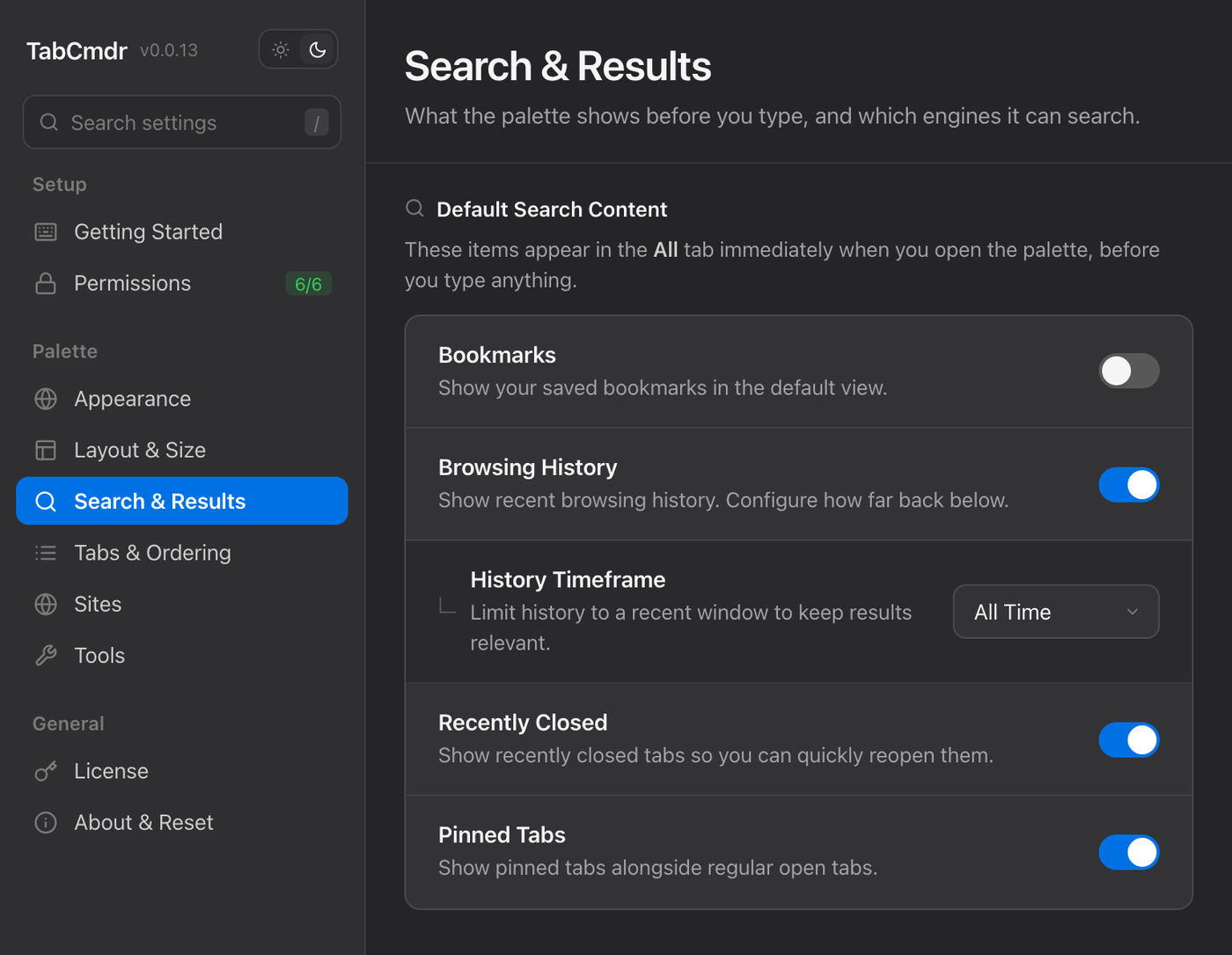Click the History Timeframe label
The width and height of the screenshot is (1232, 955).
(x=568, y=580)
